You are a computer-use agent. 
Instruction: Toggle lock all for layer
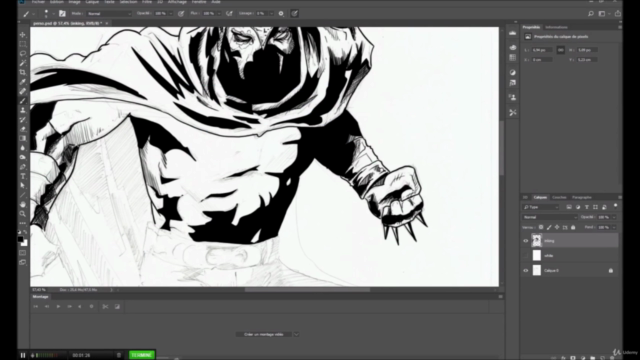[x=573, y=227]
